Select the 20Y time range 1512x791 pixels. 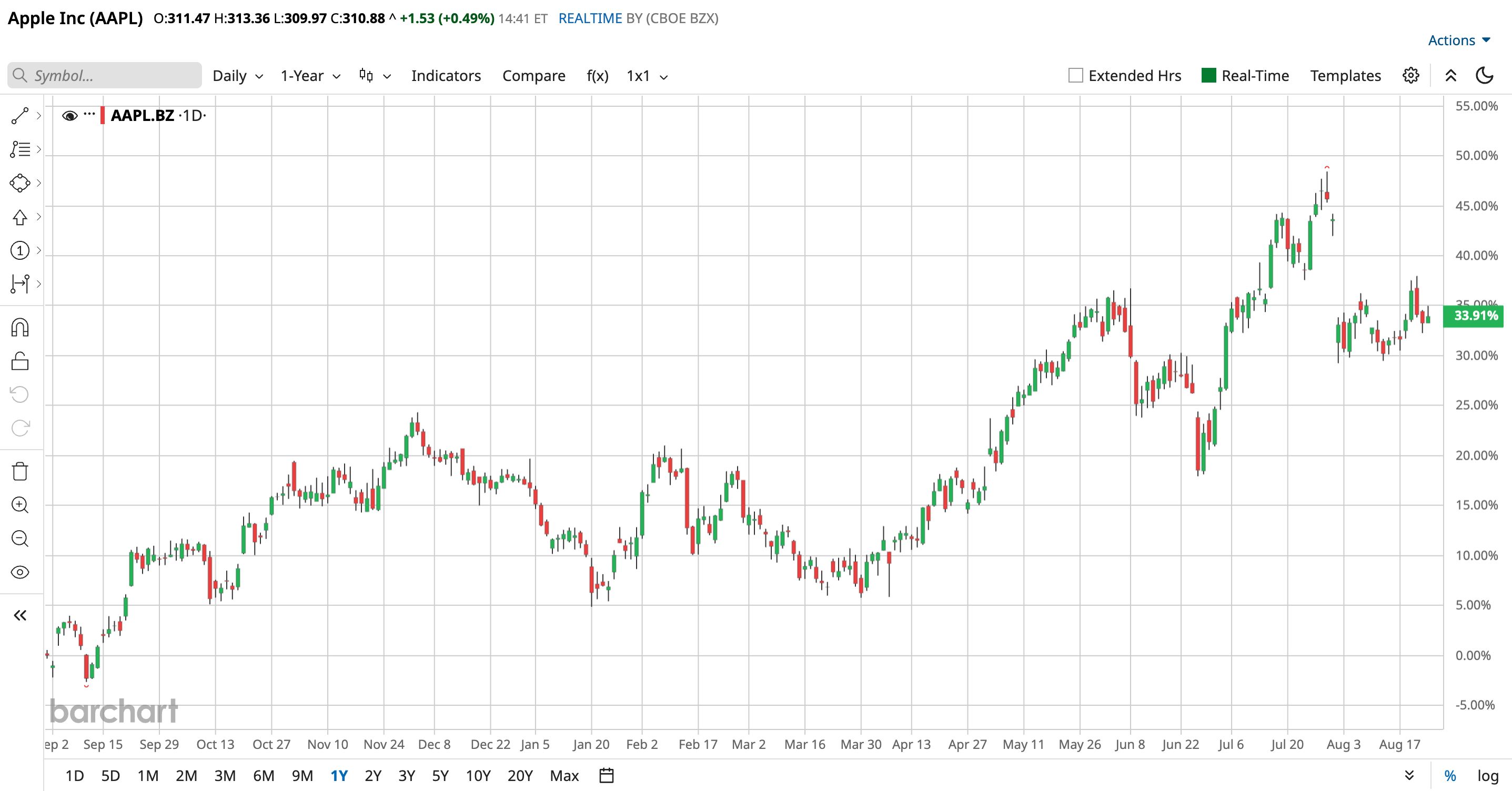[x=520, y=776]
